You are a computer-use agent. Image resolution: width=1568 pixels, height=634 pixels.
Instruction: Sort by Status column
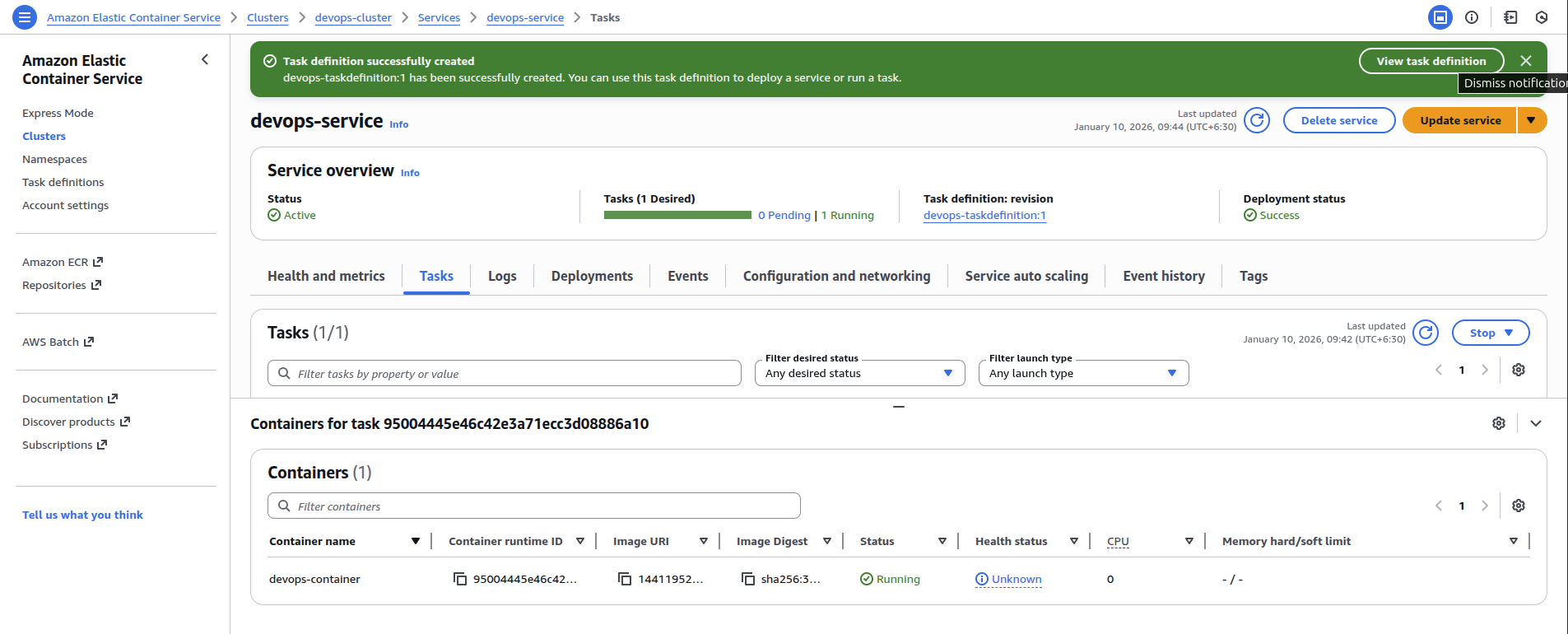click(942, 541)
